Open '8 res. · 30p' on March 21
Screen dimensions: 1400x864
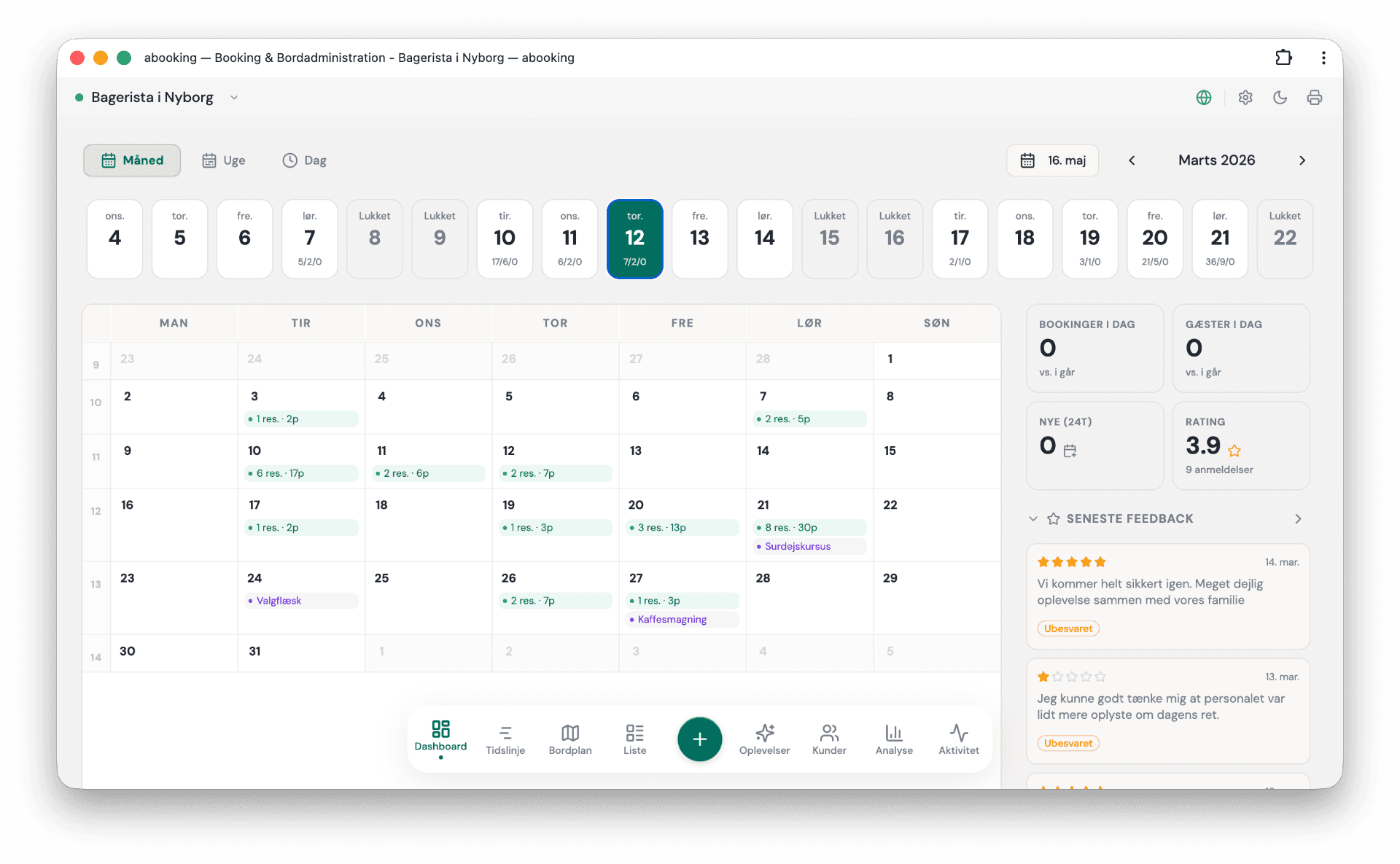pyautogui.click(x=810, y=527)
